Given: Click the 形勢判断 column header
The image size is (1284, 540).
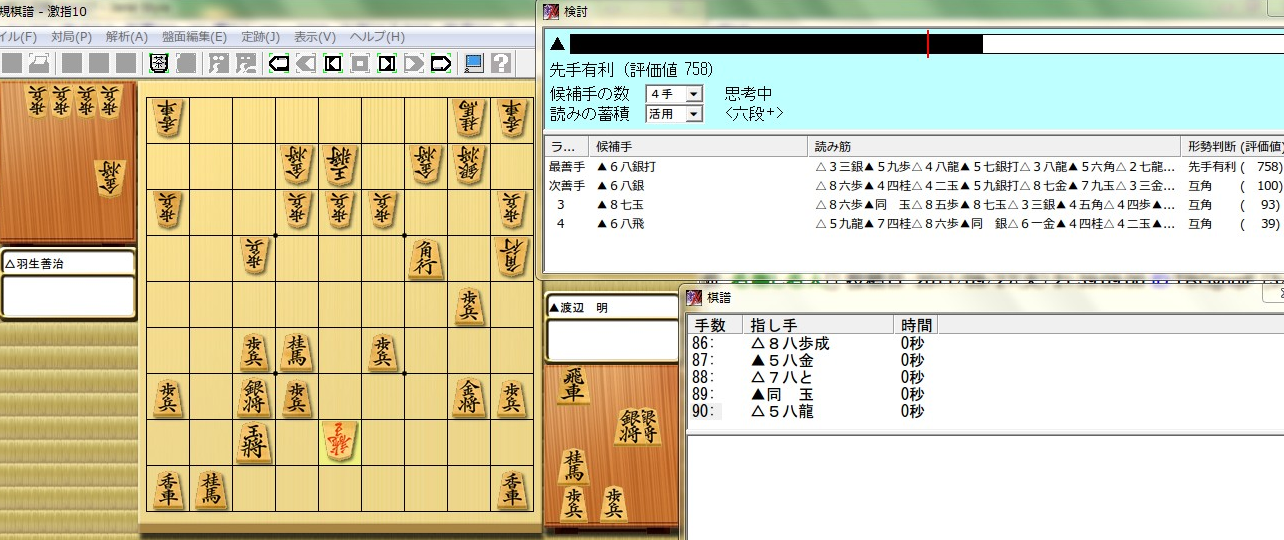Looking at the screenshot, I should coord(1231,147).
